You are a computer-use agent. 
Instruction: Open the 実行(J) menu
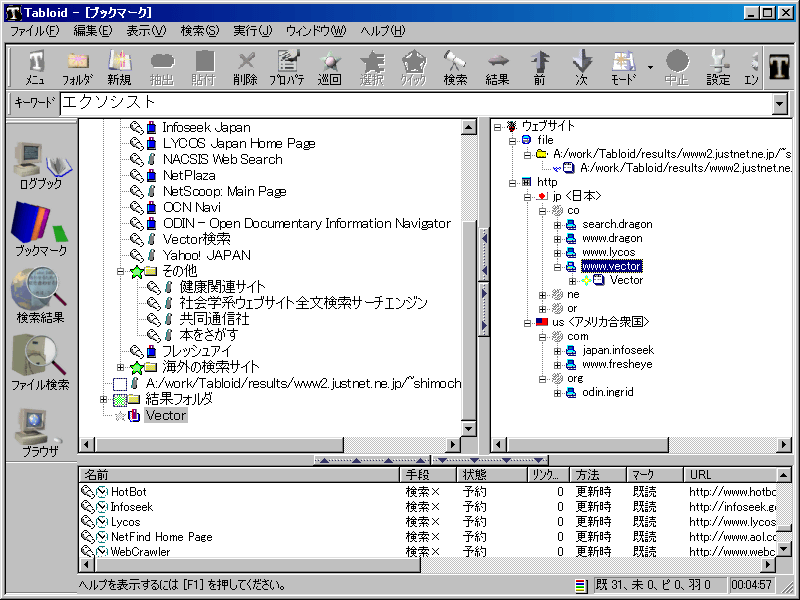pyautogui.click(x=253, y=31)
